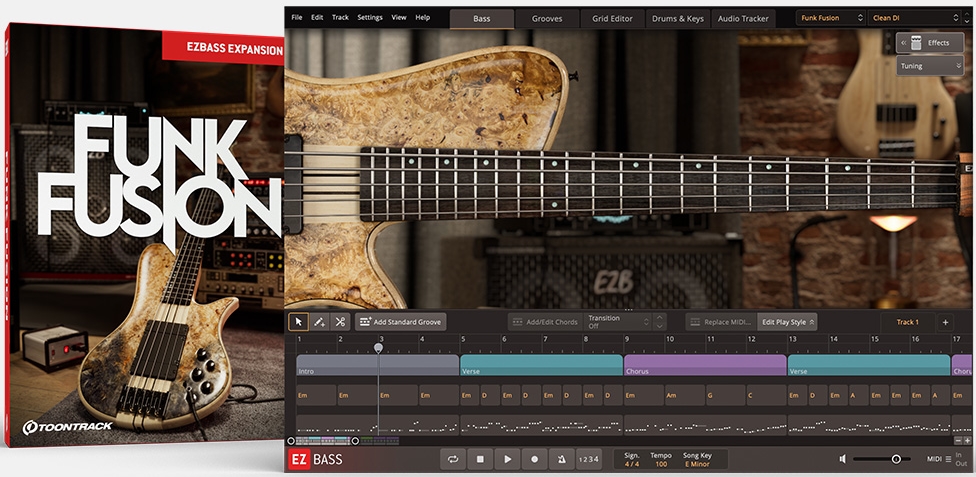Viewport: 976px width, 477px height.
Task: Click Add/Edit Chords button
Action: click(545, 322)
